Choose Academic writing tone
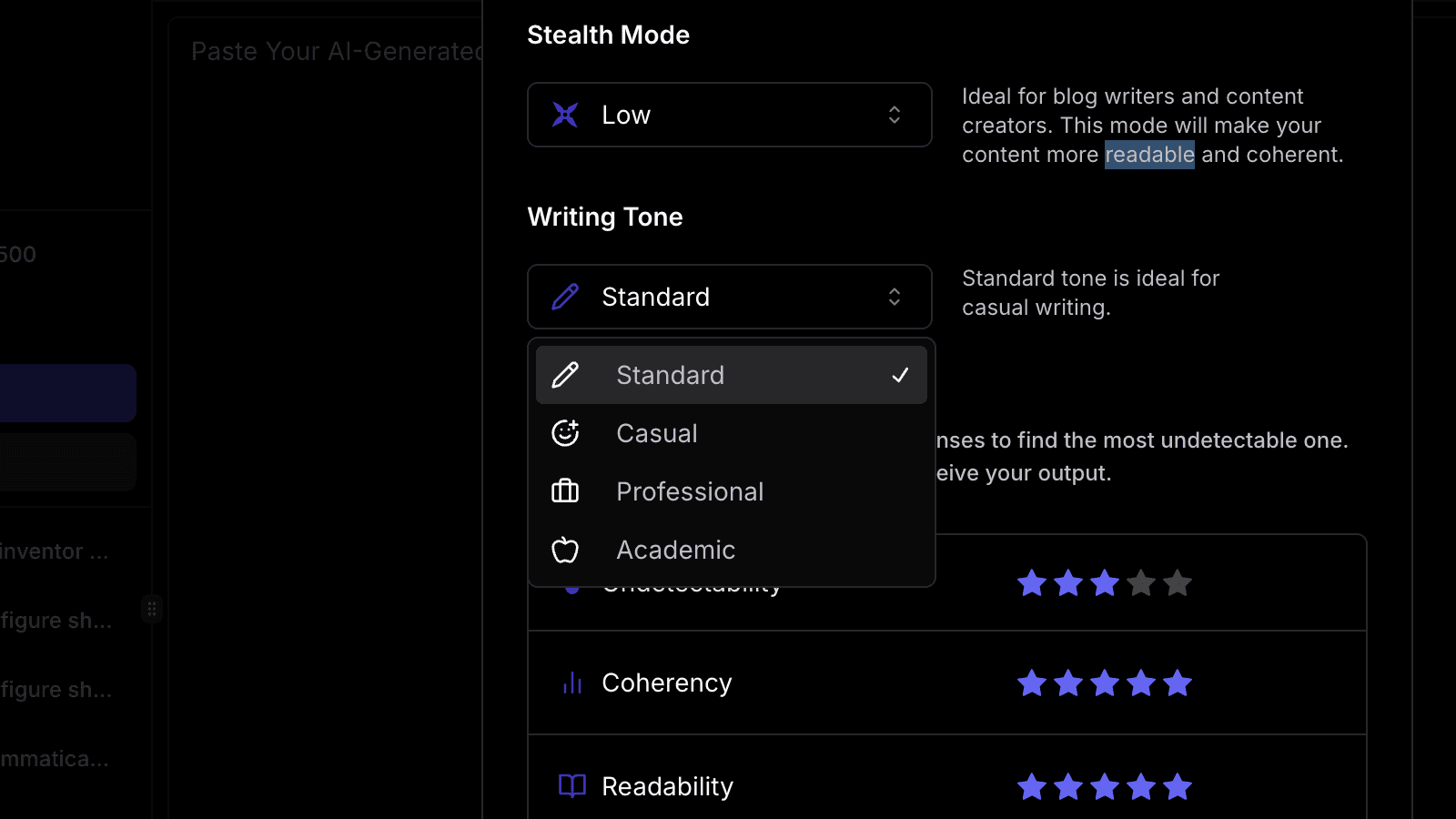Viewport: 1456px width, 819px height. [675, 550]
